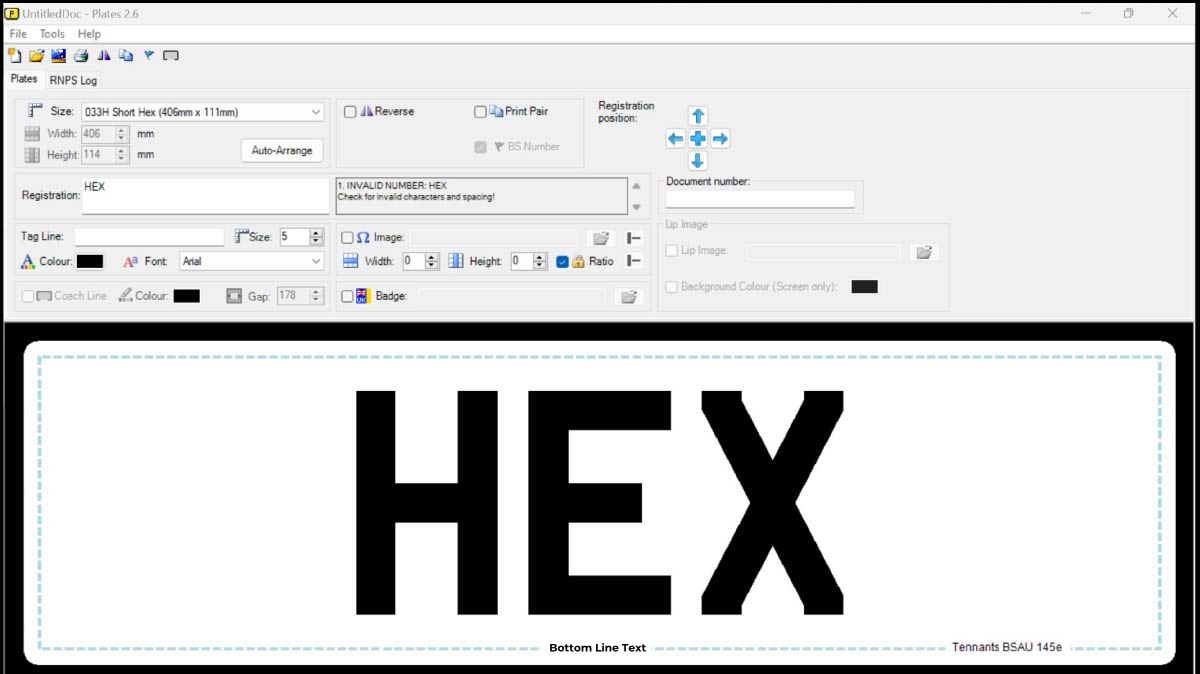
Task: Uncheck the Ratio checkbox
Action: tap(562, 262)
